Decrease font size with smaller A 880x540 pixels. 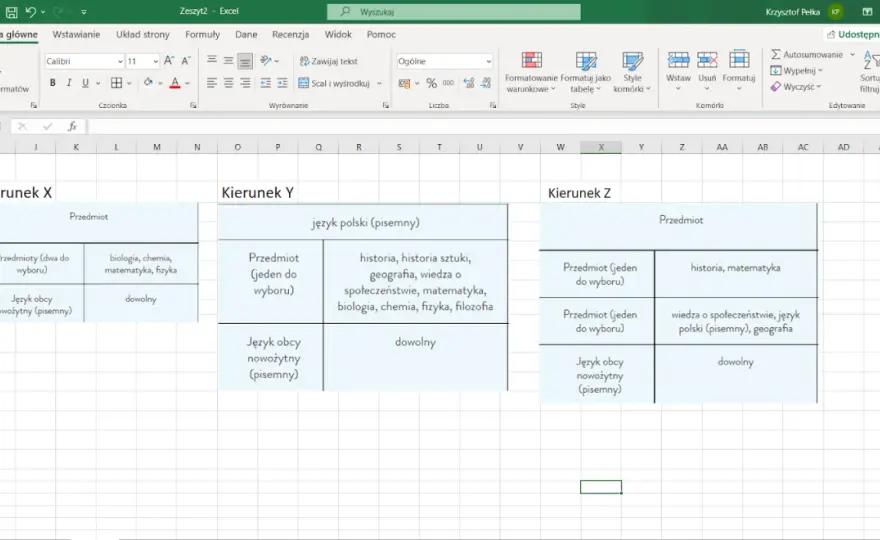coord(186,61)
